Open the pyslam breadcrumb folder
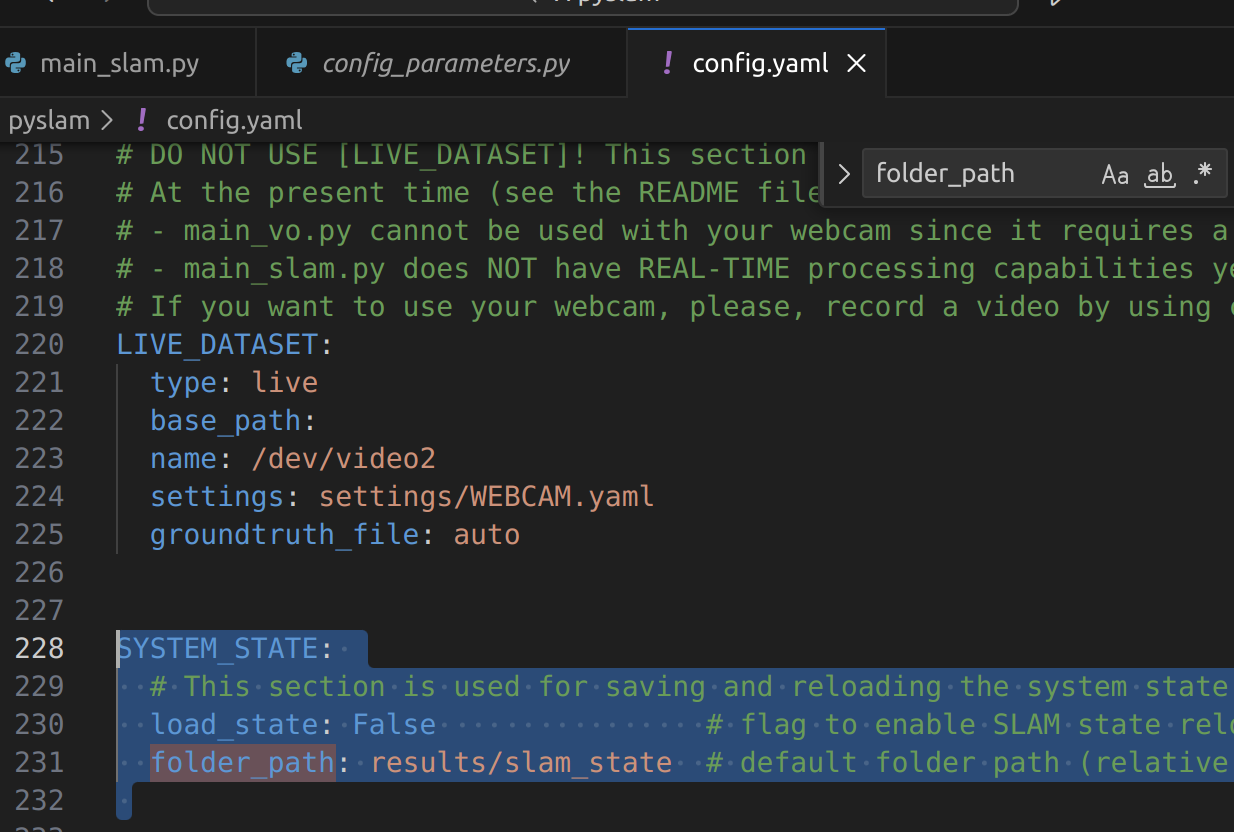Screen dimensions: 1234x832 pyautogui.click(x=49, y=121)
